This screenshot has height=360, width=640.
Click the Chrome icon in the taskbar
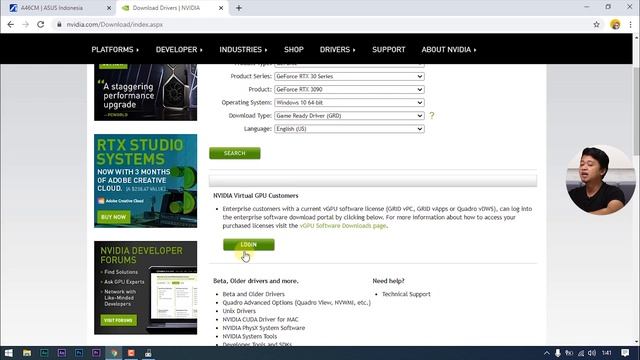114,353
